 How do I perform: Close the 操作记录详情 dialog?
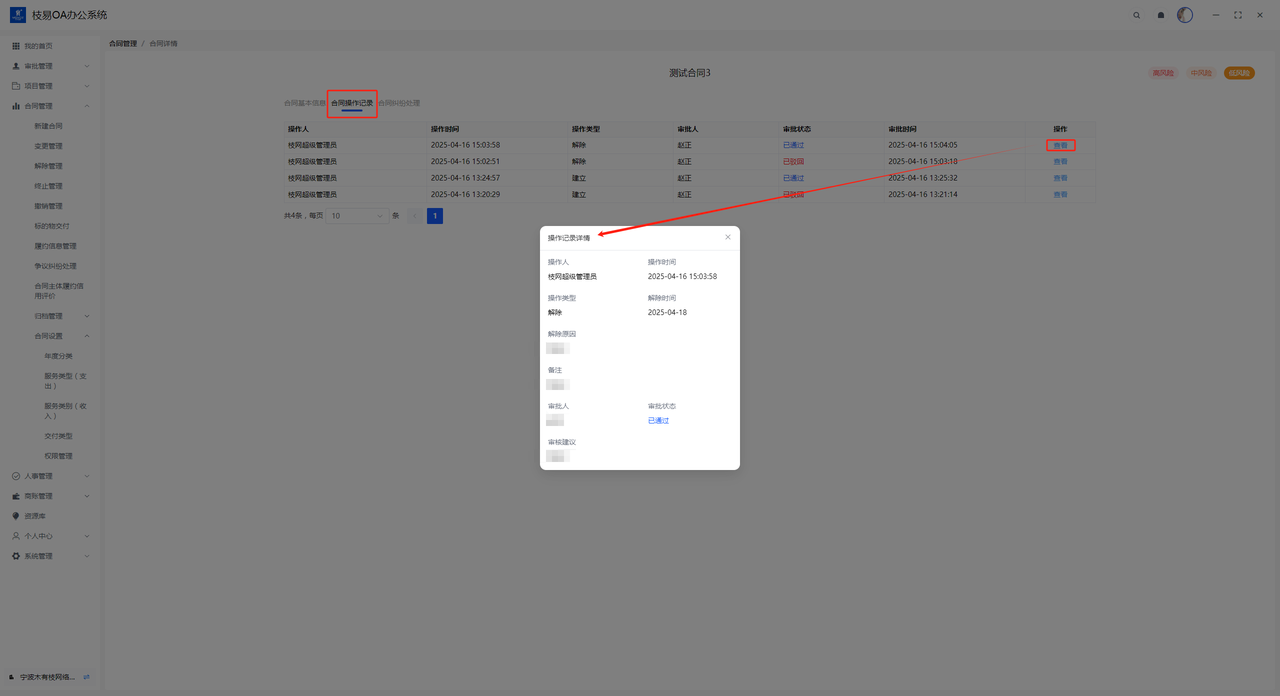point(727,237)
